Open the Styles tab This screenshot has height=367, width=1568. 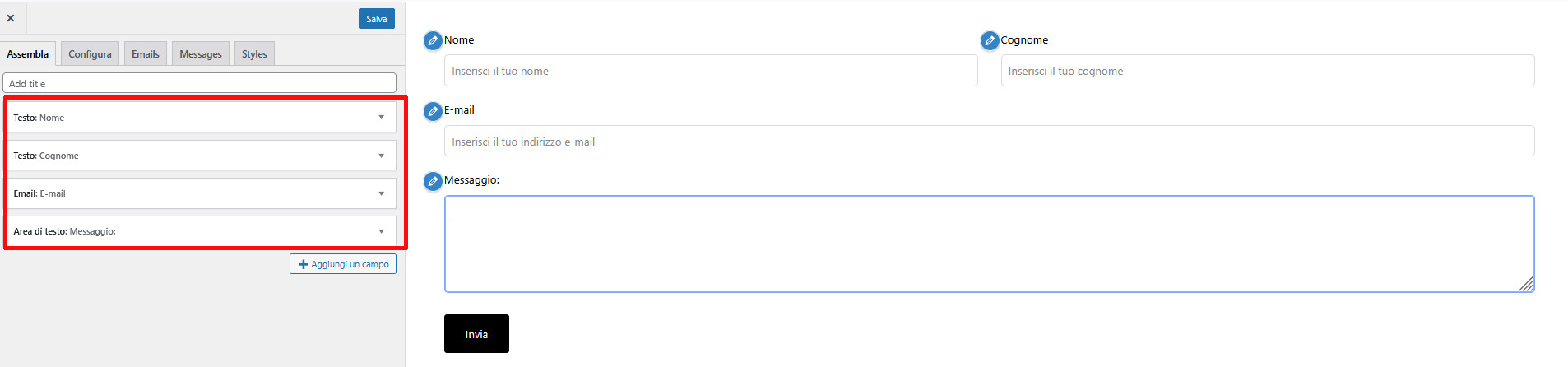(254, 53)
